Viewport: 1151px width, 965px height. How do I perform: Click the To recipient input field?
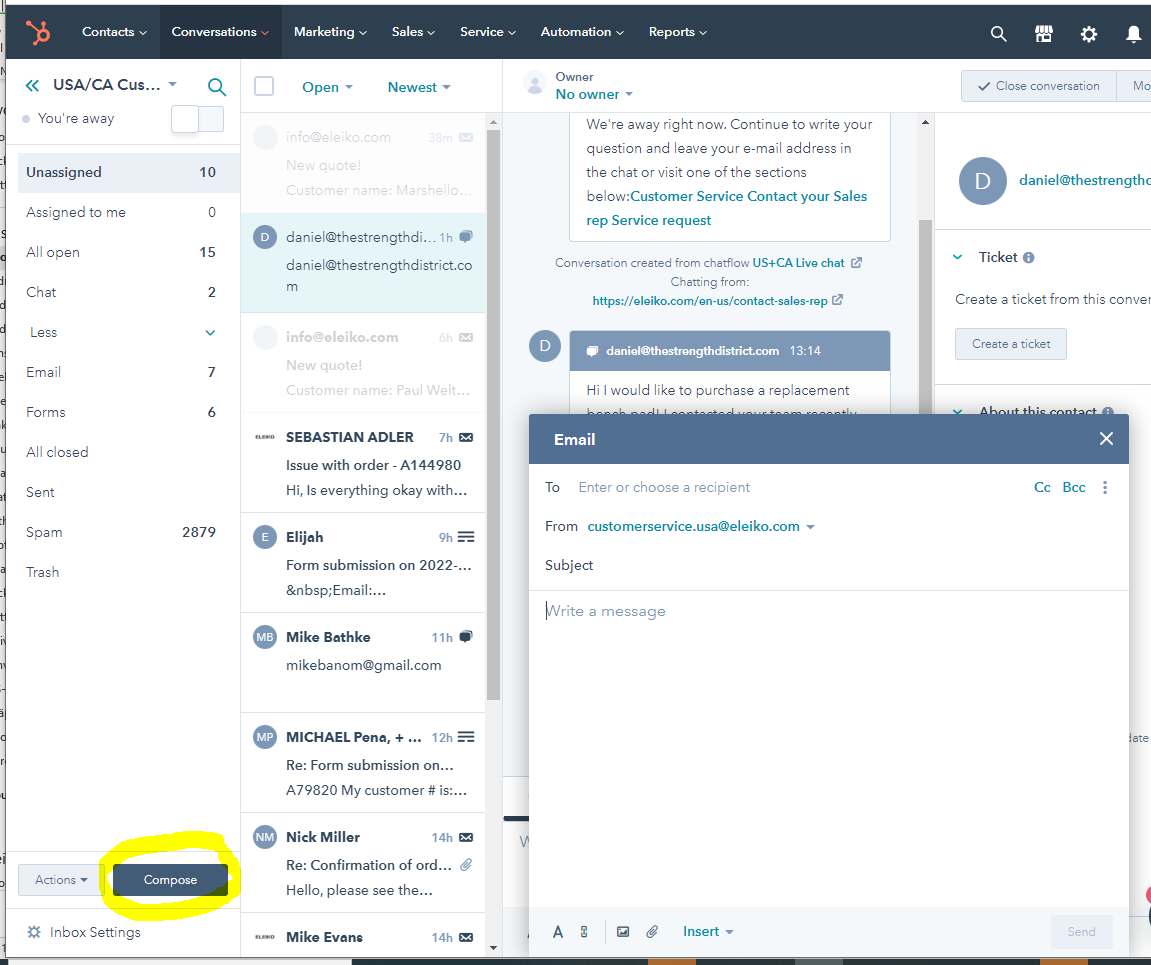coord(790,488)
